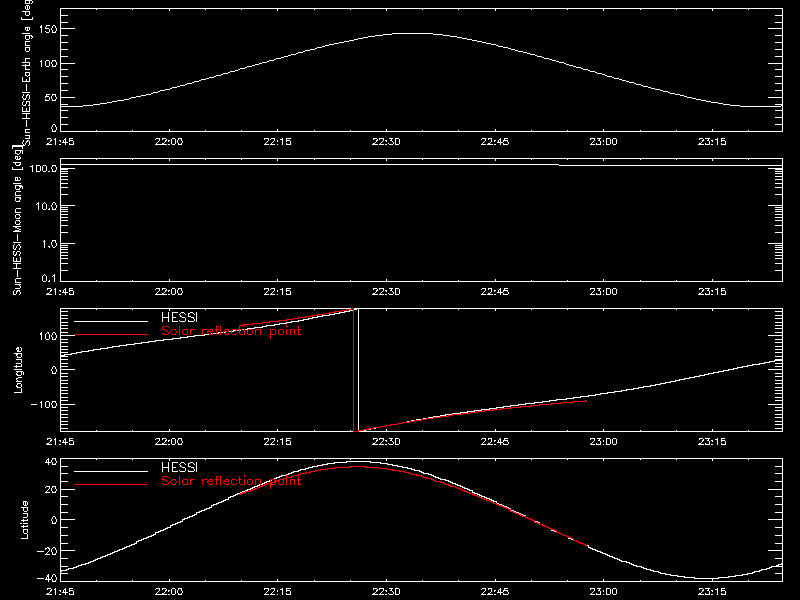Select the 22:30 label under the Longitude plot
Viewport: 800px width, 600px height.
click(x=386, y=441)
